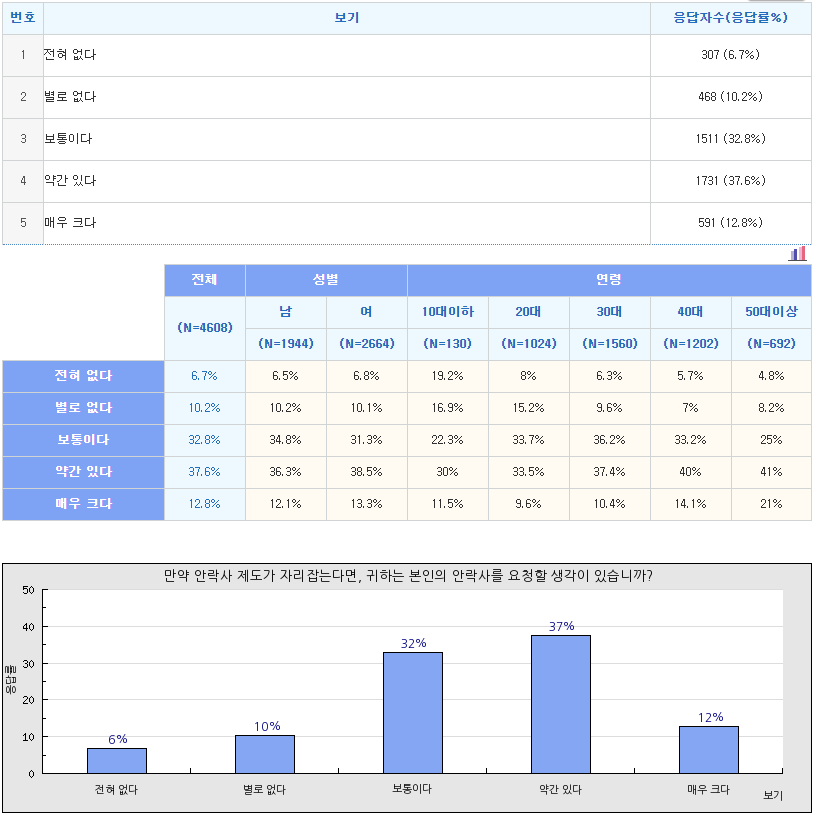Click the '약간 있다' label under the chart

pyautogui.click(x=560, y=790)
